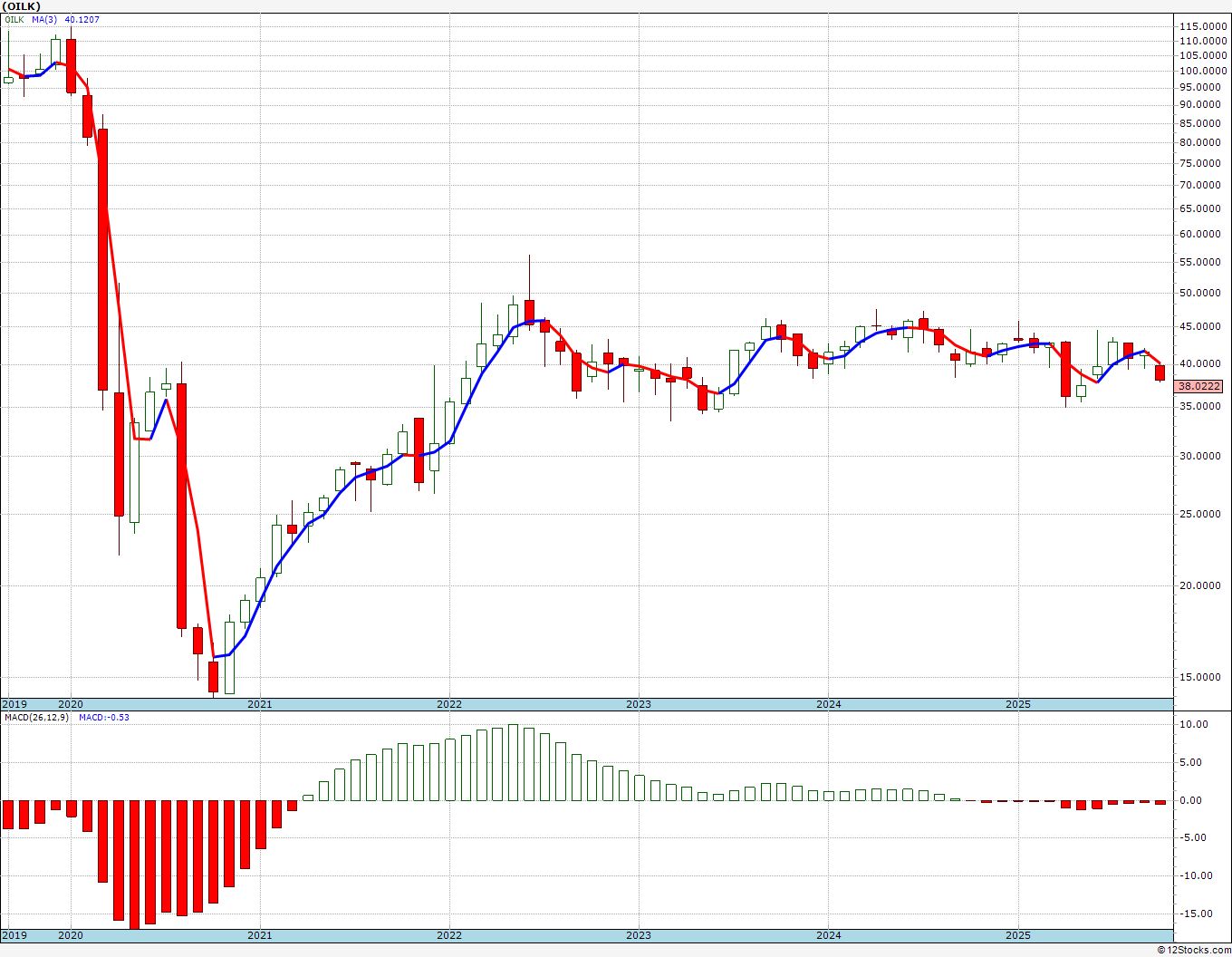Click 2019 on the price chart time axis
Image resolution: width=1232 pixels, height=957 pixels.
[x=14, y=704]
